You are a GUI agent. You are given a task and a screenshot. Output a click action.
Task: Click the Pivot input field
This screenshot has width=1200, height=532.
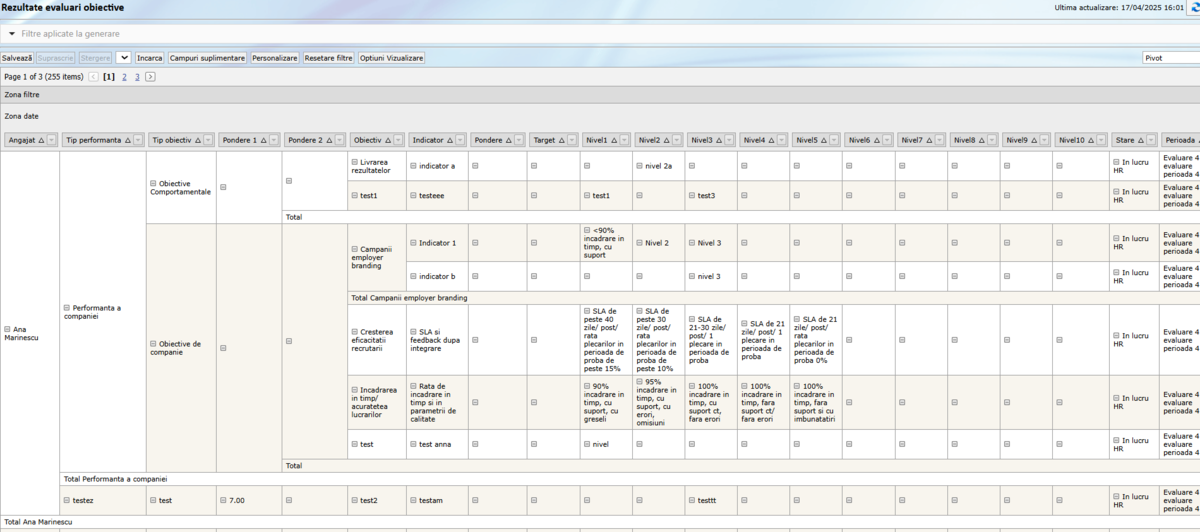[1168, 58]
